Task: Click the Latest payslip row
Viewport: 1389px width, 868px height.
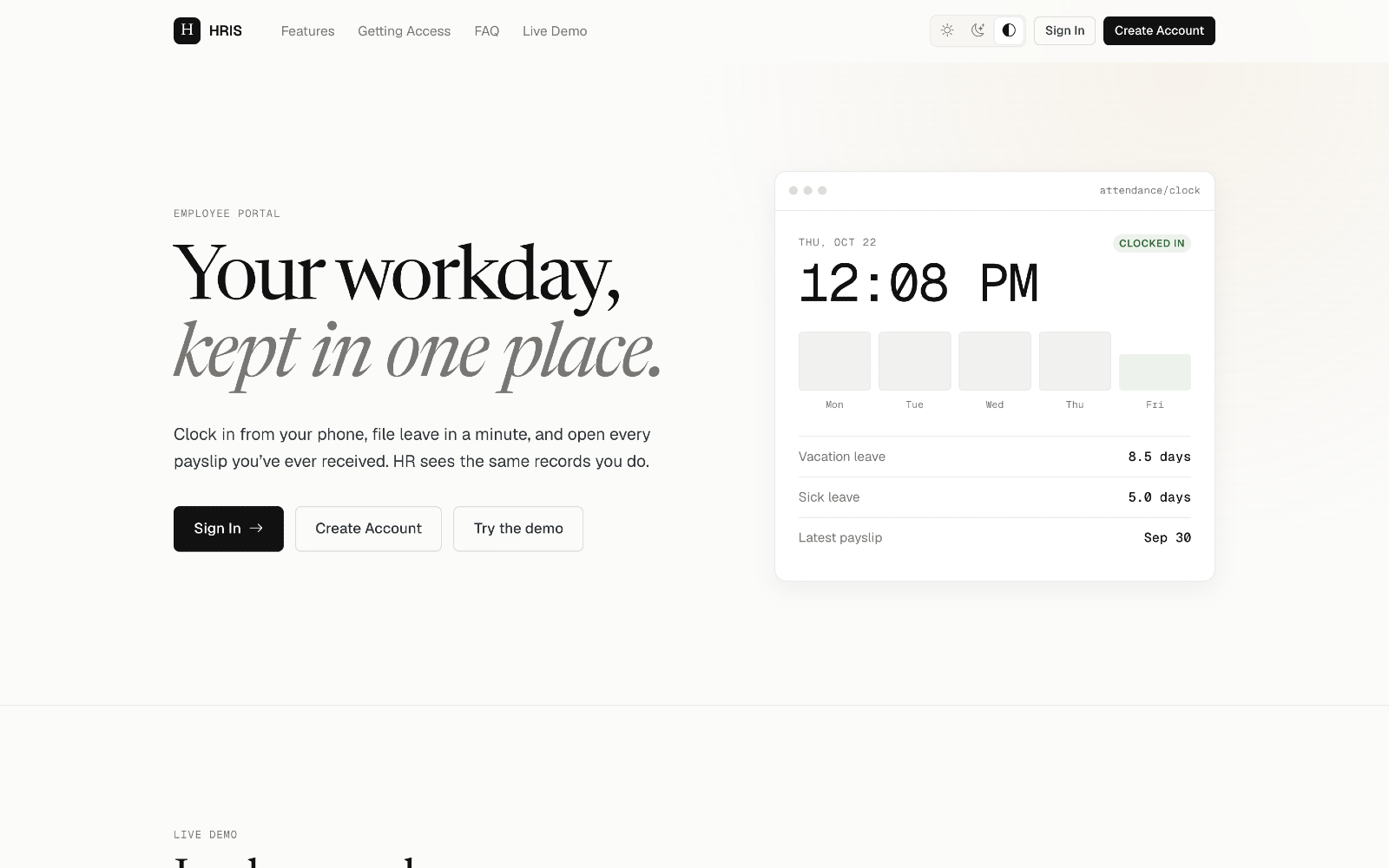Action: [995, 537]
